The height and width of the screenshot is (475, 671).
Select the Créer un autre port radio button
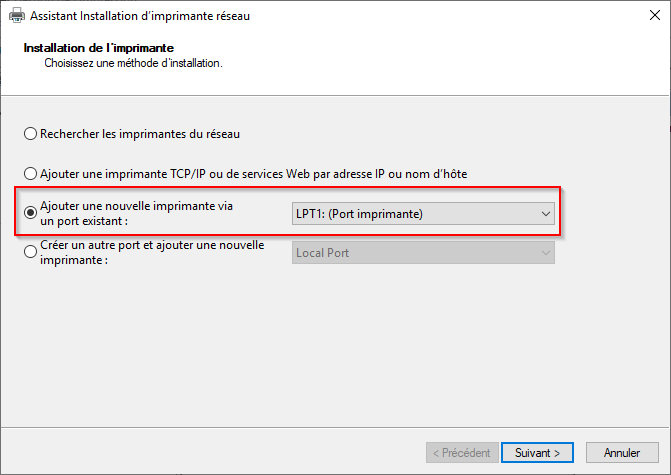coord(30,252)
